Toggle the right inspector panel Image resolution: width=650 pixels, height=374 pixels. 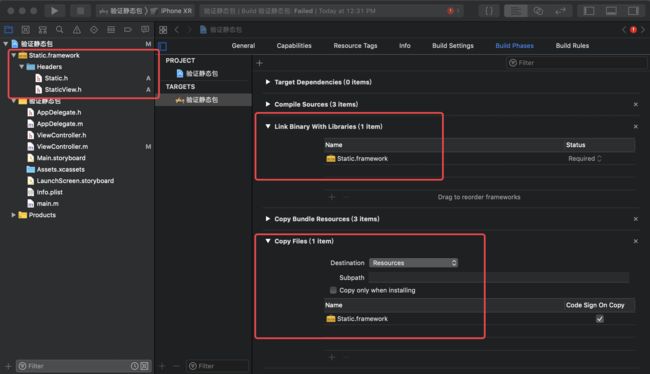(633, 11)
